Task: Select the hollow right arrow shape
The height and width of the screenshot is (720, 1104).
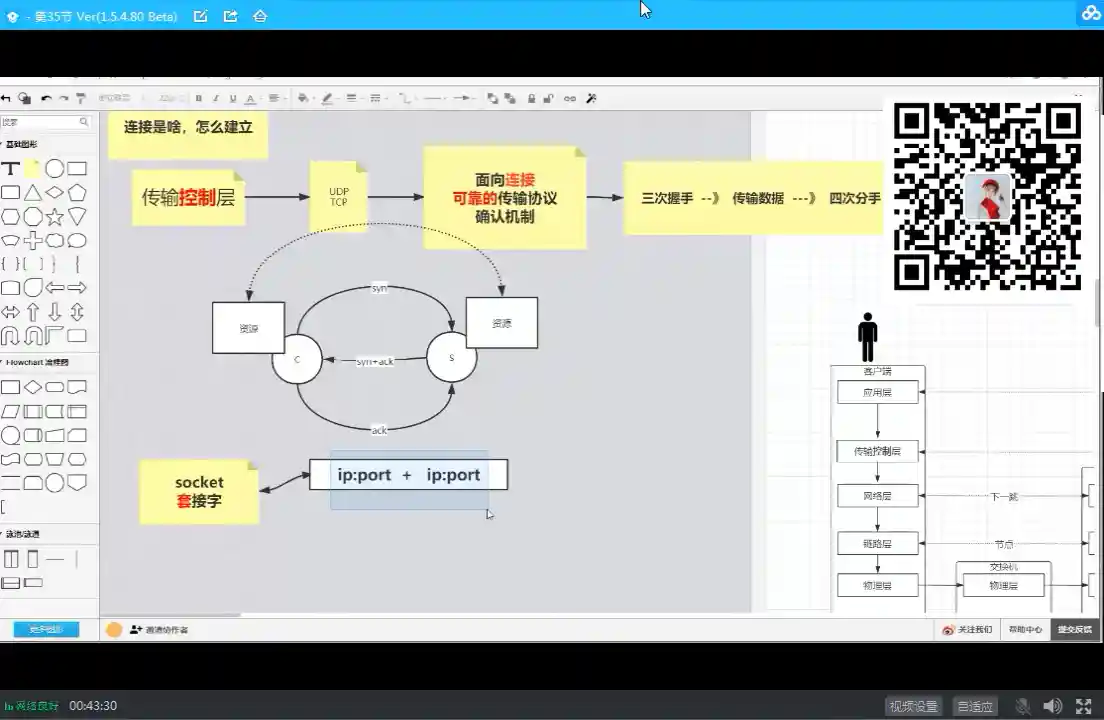Action: coord(77,288)
